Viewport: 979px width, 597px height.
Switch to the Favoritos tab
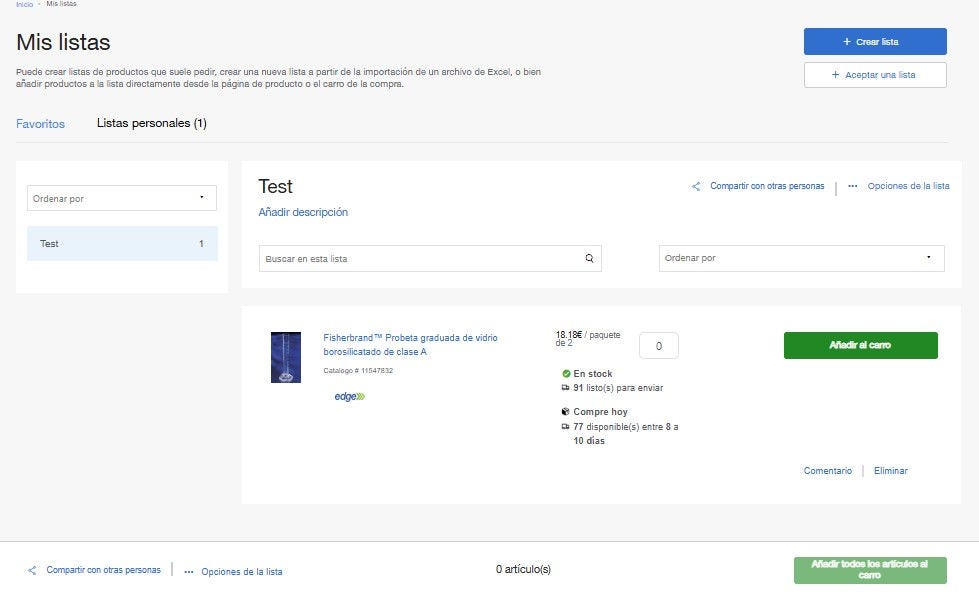pyautogui.click(x=40, y=123)
